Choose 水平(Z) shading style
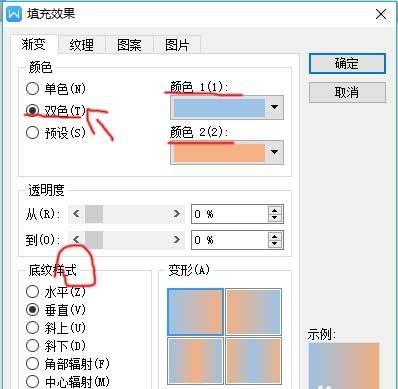The image size is (398, 389). pos(56,292)
